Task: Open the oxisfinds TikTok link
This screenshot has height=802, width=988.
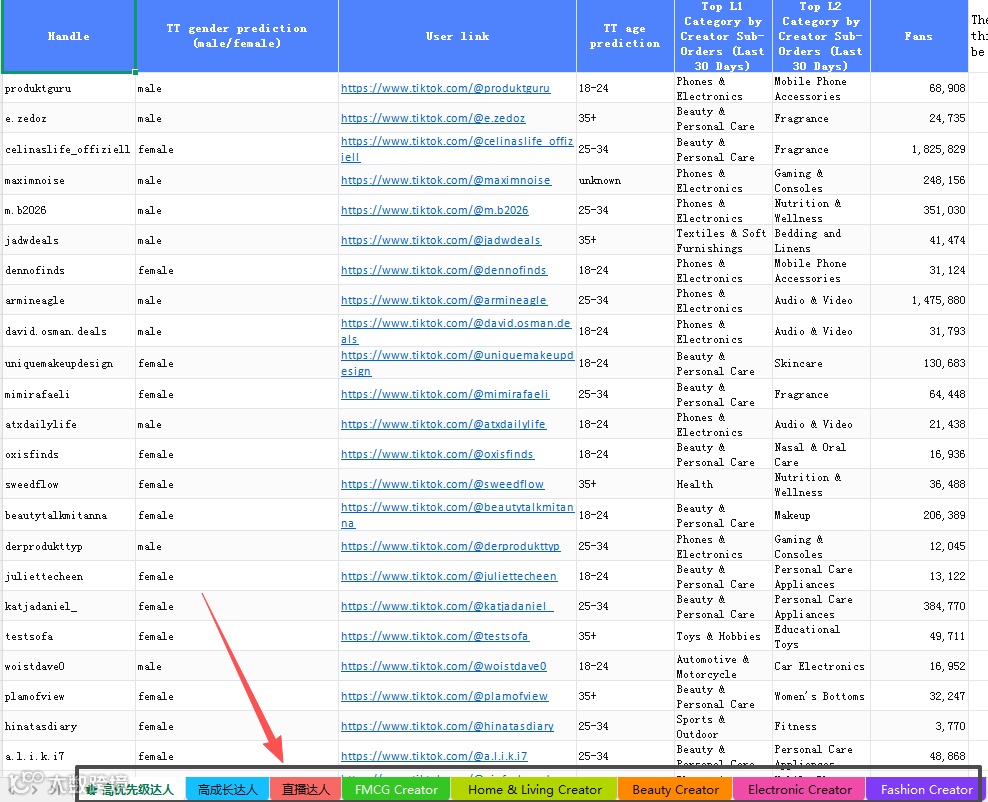Action: pos(438,454)
